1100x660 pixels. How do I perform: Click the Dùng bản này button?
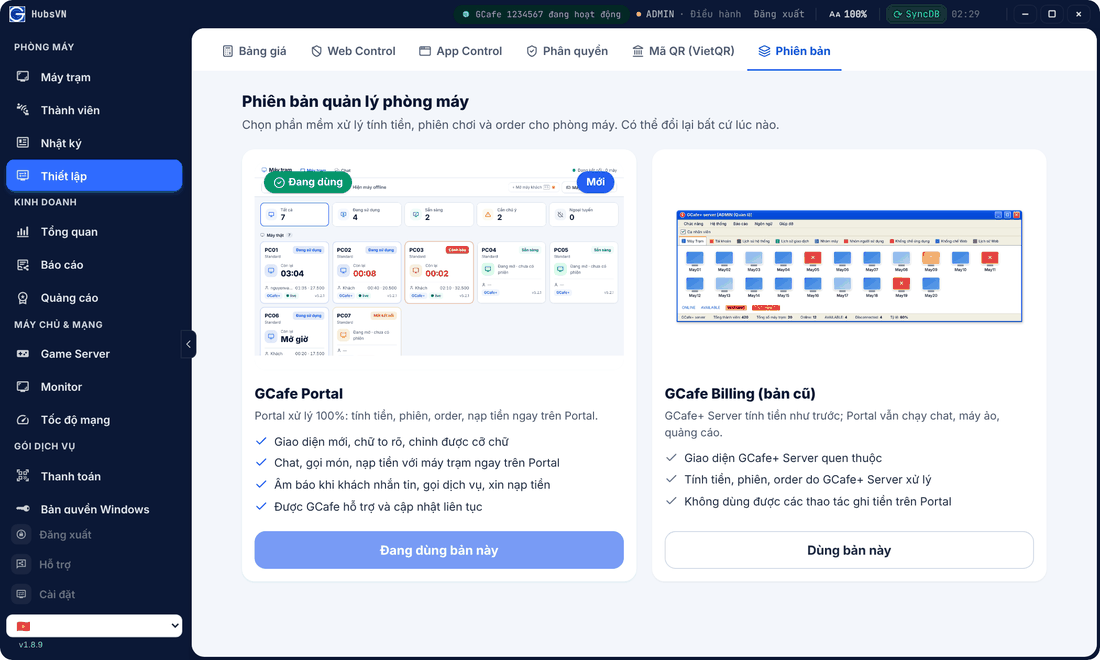point(849,550)
